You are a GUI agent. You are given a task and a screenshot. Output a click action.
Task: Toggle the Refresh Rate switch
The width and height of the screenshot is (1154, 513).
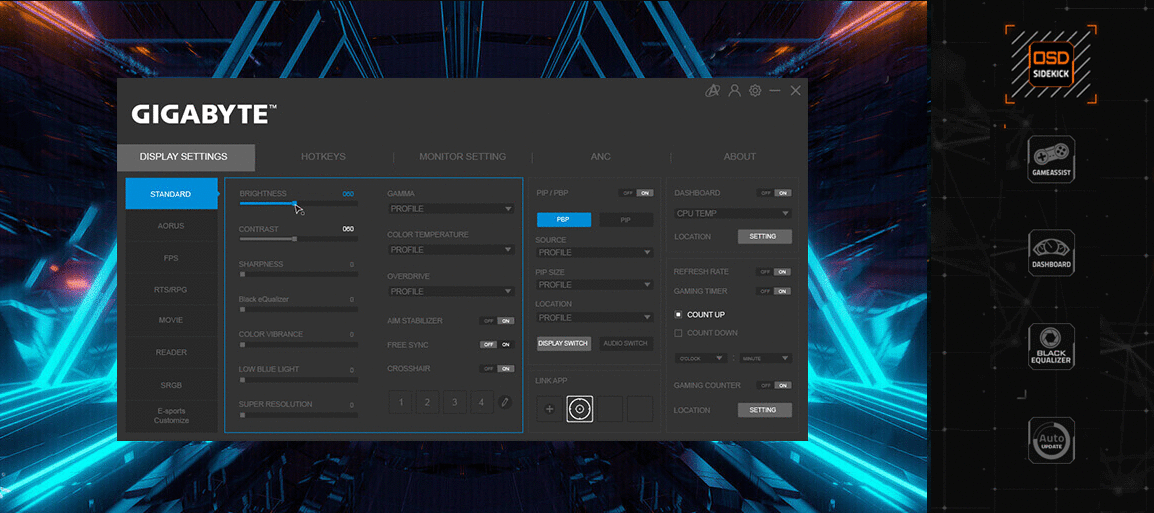(774, 272)
